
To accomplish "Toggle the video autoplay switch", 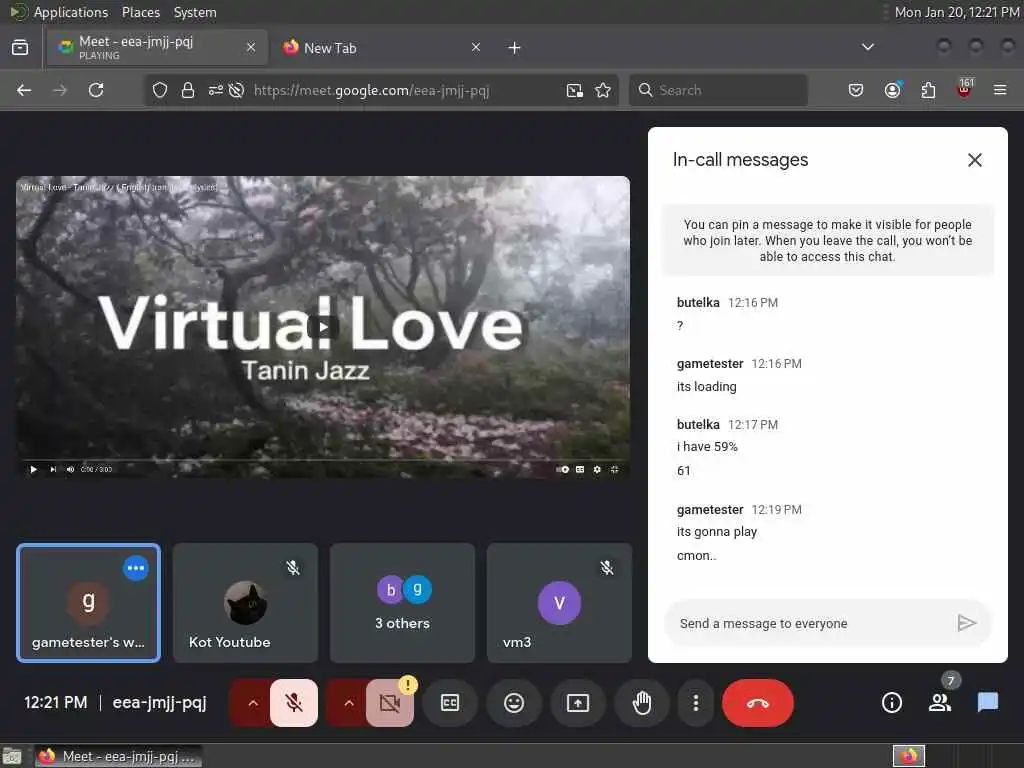I will tap(562, 470).
